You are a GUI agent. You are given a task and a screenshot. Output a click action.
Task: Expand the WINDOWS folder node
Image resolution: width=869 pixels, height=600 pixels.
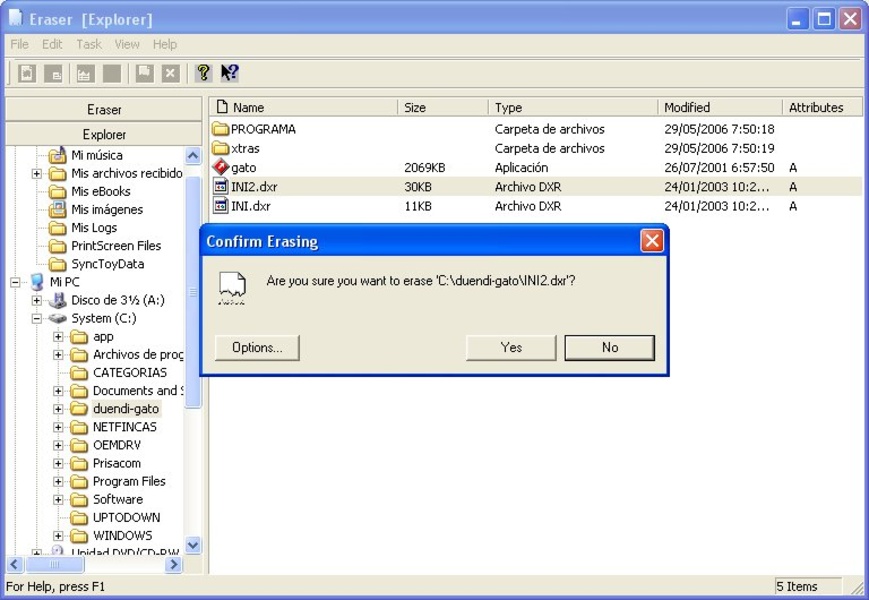[x=58, y=536]
